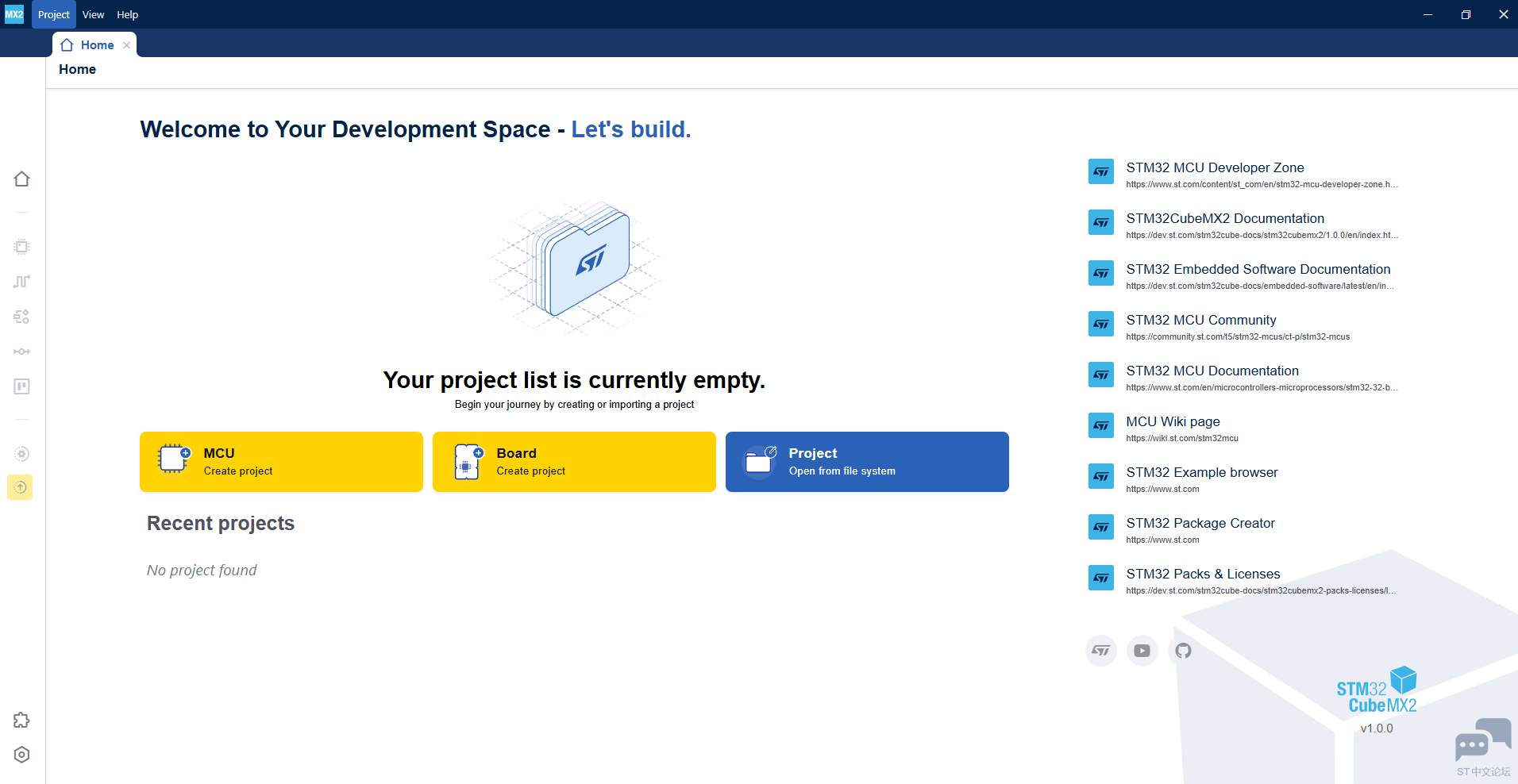The height and width of the screenshot is (784, 1518).
Task: Open the kanban board sidebar icon
Action: 22,386
